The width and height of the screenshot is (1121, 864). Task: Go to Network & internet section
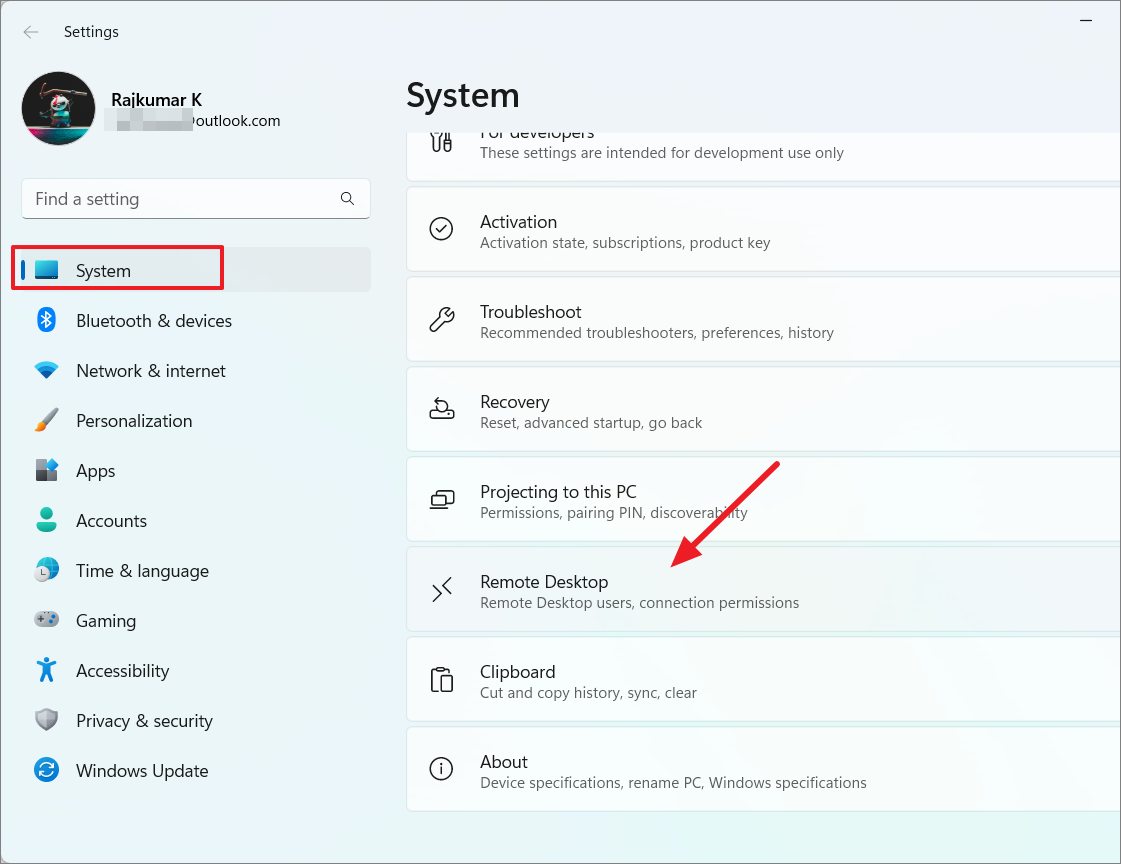point(151,371)
